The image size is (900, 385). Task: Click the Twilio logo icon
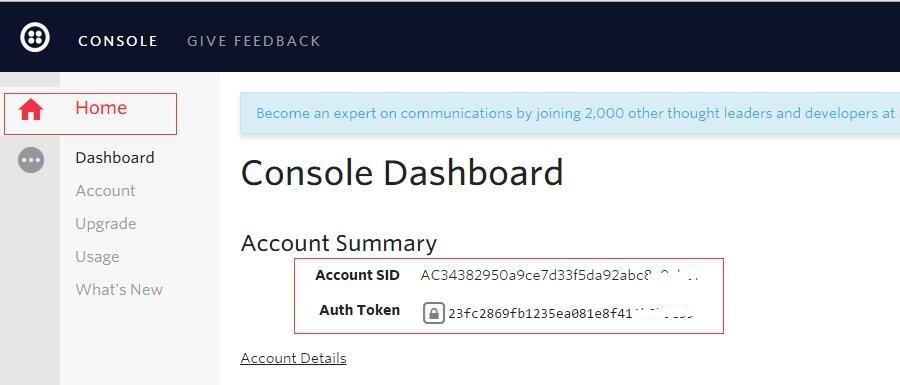coord(35,38)
